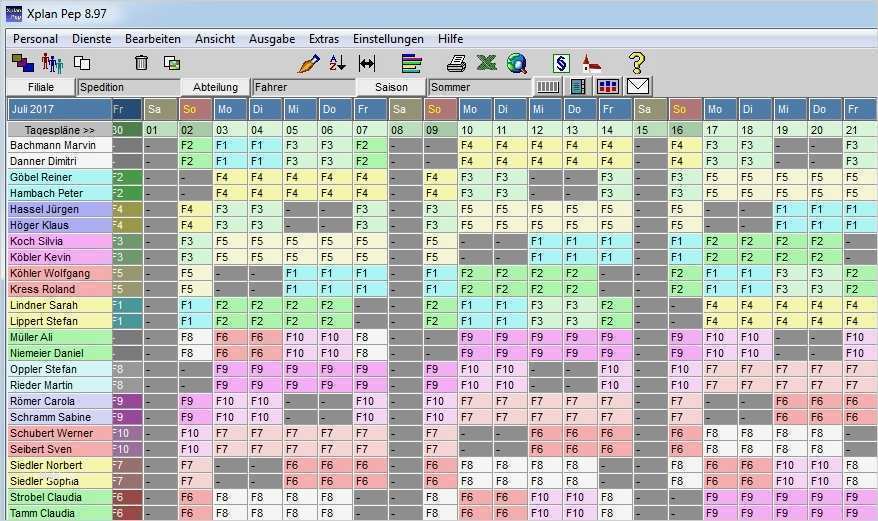Select employee Lindner Sarah
The image size is (878, 521).
(x=59, y=305)
